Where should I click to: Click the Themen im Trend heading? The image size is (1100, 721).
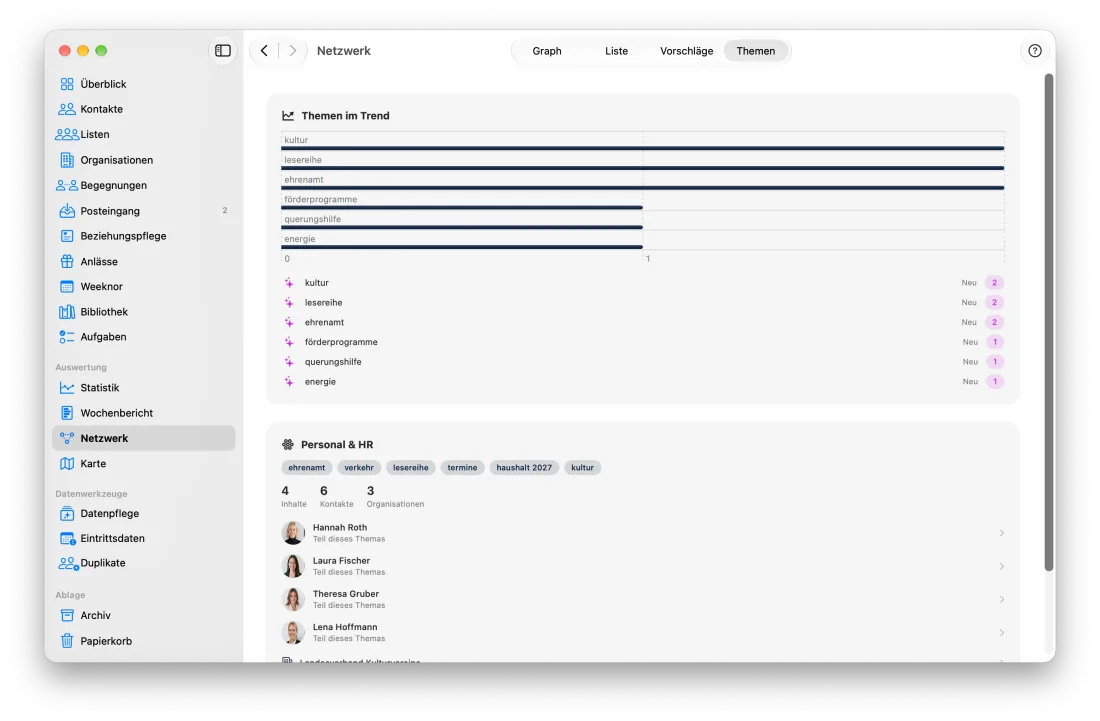click(345, 116)
